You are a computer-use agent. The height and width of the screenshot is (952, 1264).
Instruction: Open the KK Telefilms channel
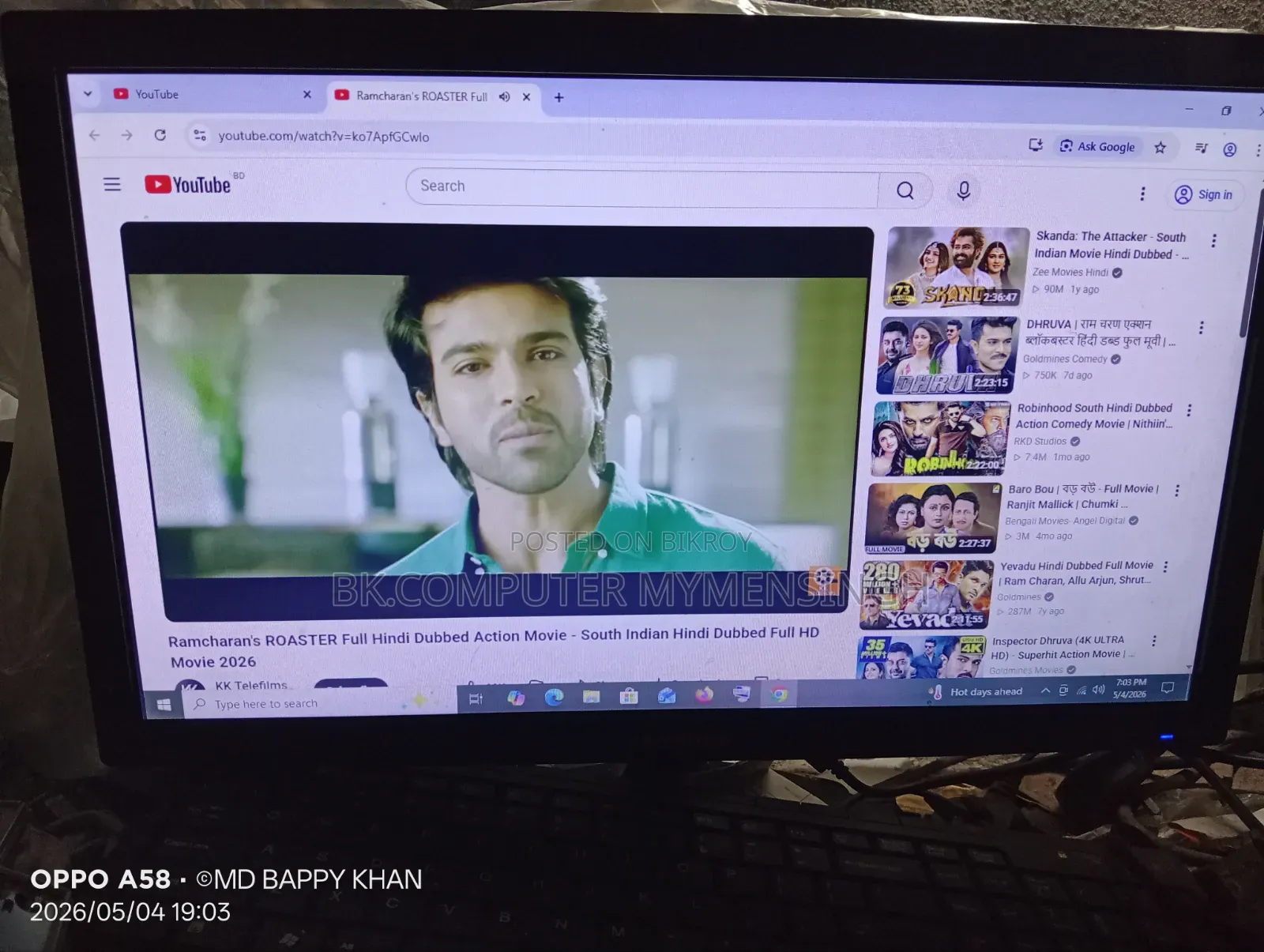[x=251, y=686]
